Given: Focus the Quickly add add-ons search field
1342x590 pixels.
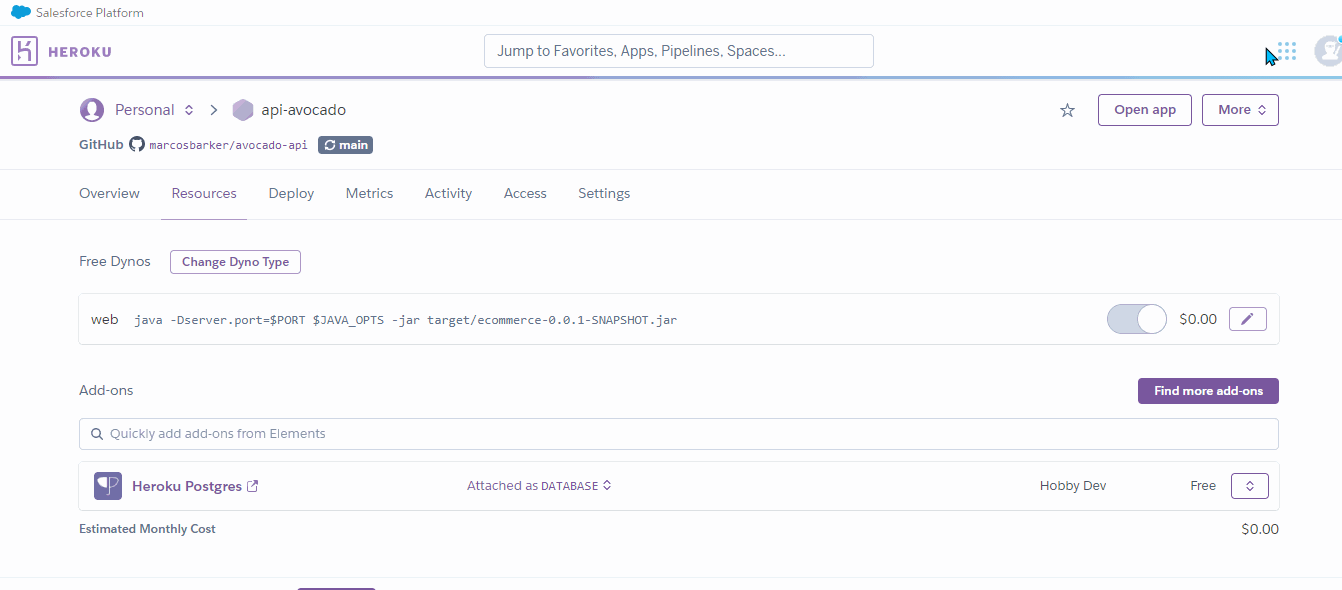Looking at the screenshot, I should [x=679, y=434].
